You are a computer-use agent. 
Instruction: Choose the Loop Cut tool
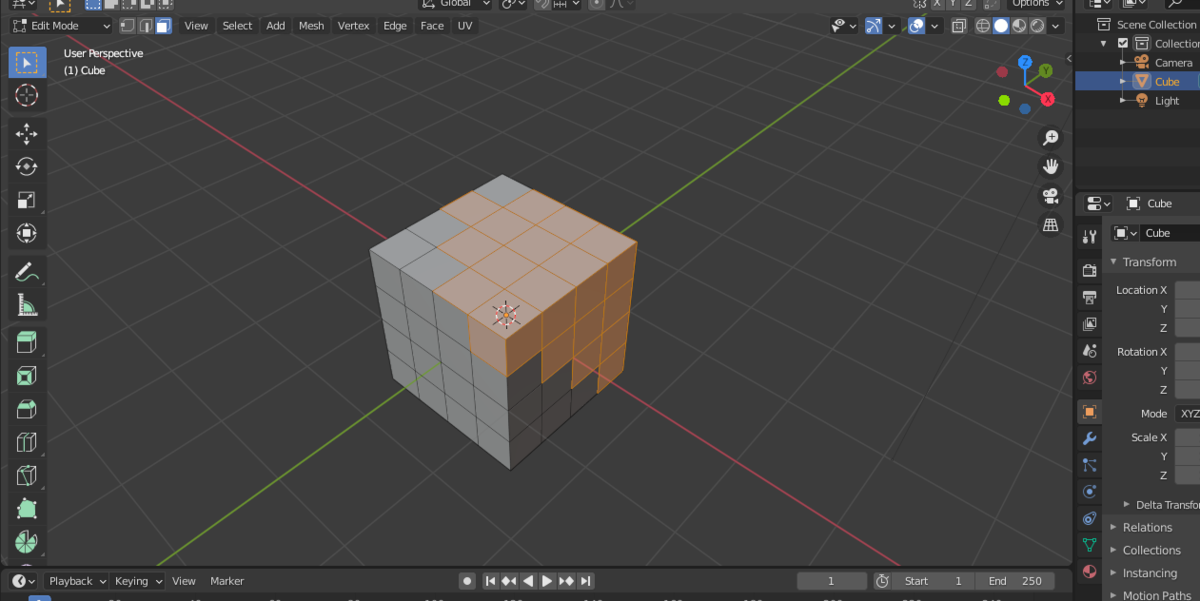tap(27, 442)
